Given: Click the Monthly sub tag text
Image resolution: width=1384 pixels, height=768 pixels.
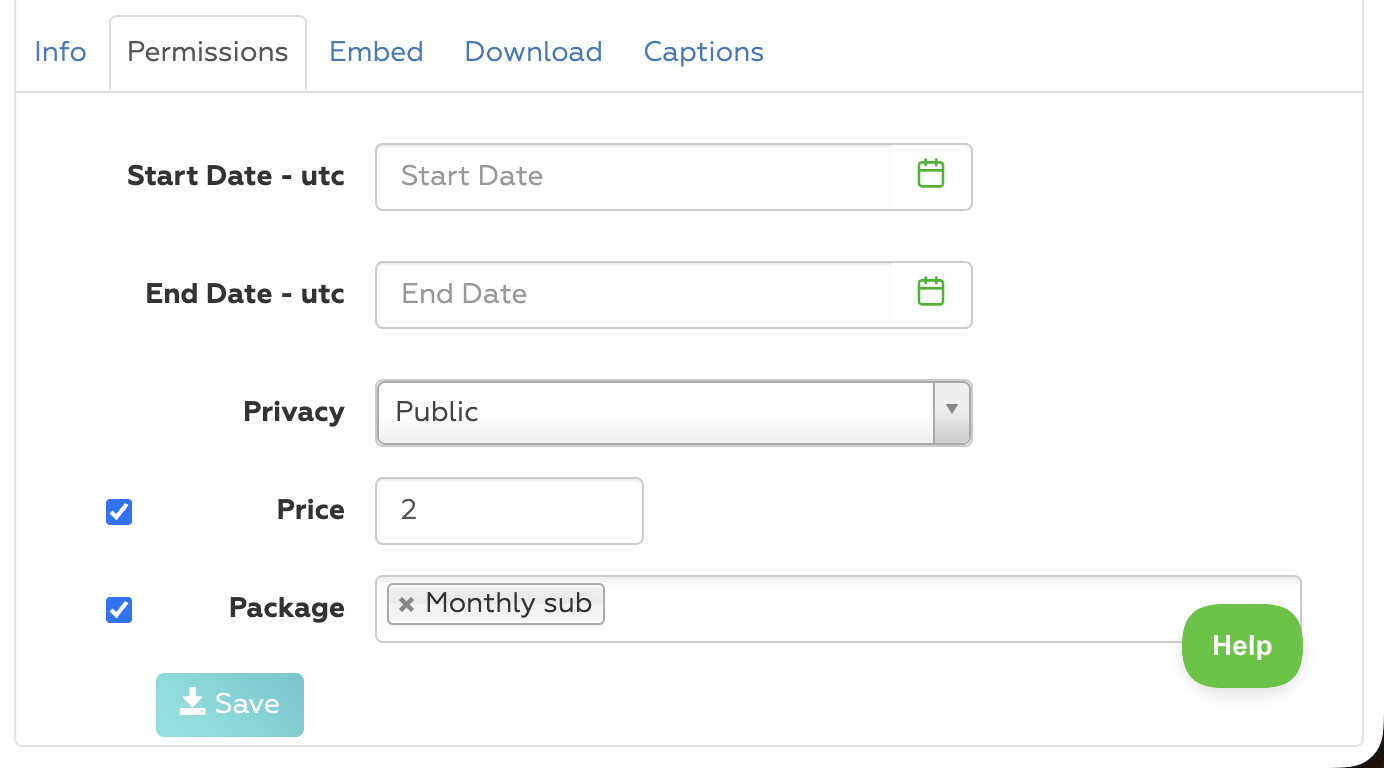Looking at the screenshot, I should (508, 603).
